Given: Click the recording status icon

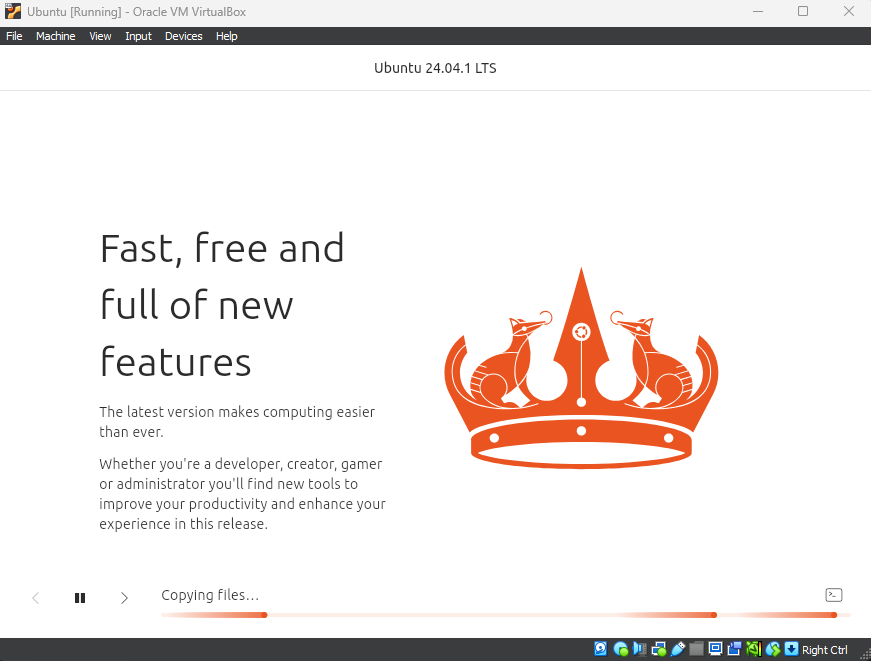Looking at the screenshot, I should [x=734, y=649].
